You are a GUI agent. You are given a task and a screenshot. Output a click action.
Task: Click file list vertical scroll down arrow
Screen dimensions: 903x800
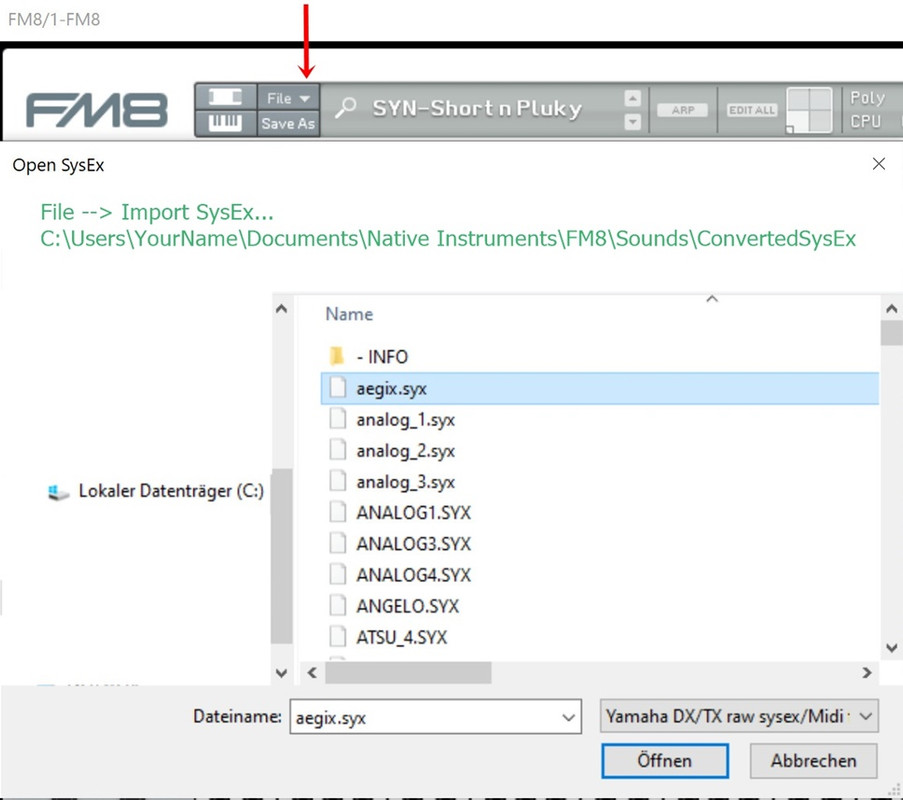pos(891,648)
